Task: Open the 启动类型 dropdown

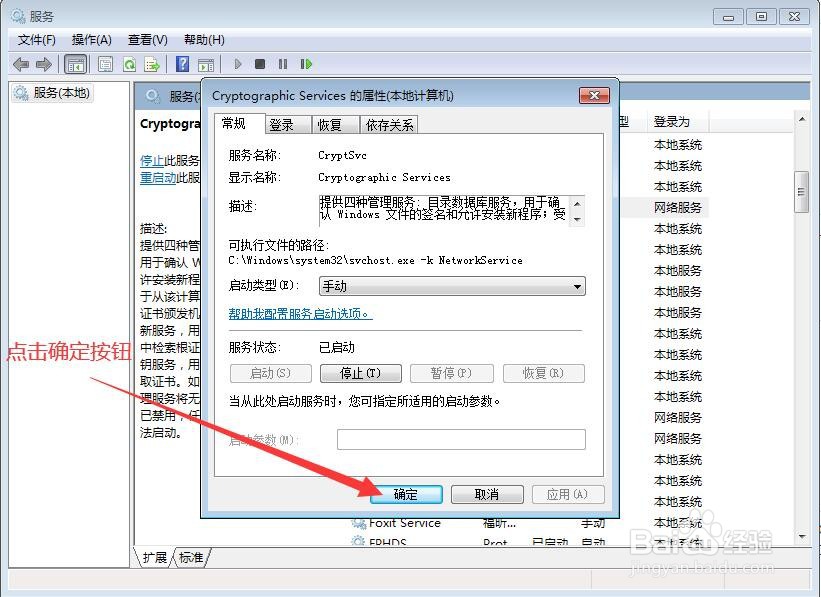Action: point(577,286)
